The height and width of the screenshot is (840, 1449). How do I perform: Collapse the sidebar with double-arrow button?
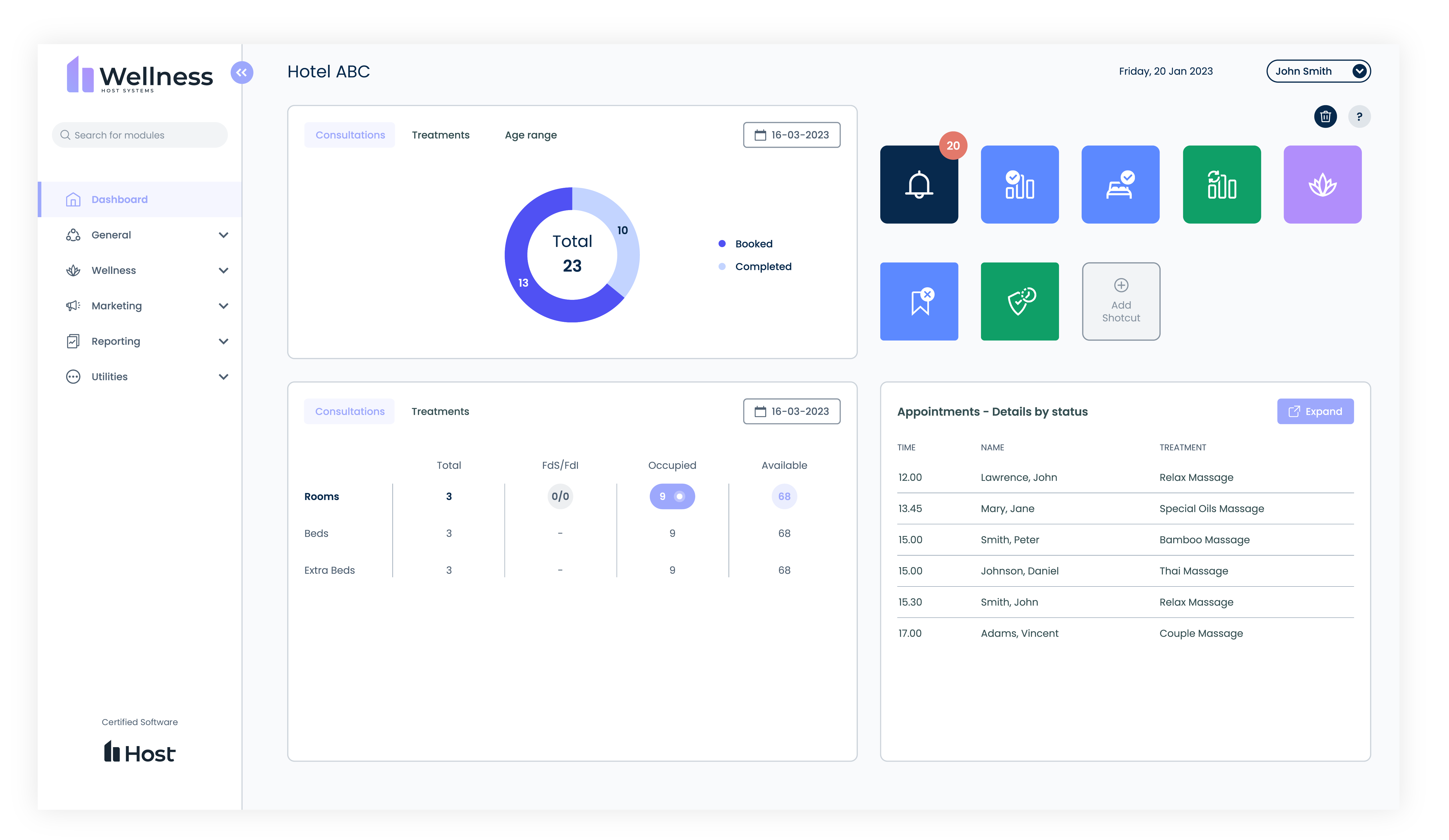(x=241, y=72)
